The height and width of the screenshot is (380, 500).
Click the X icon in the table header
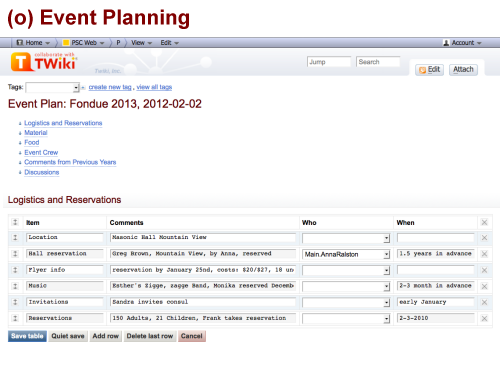[x=484, y=222]
